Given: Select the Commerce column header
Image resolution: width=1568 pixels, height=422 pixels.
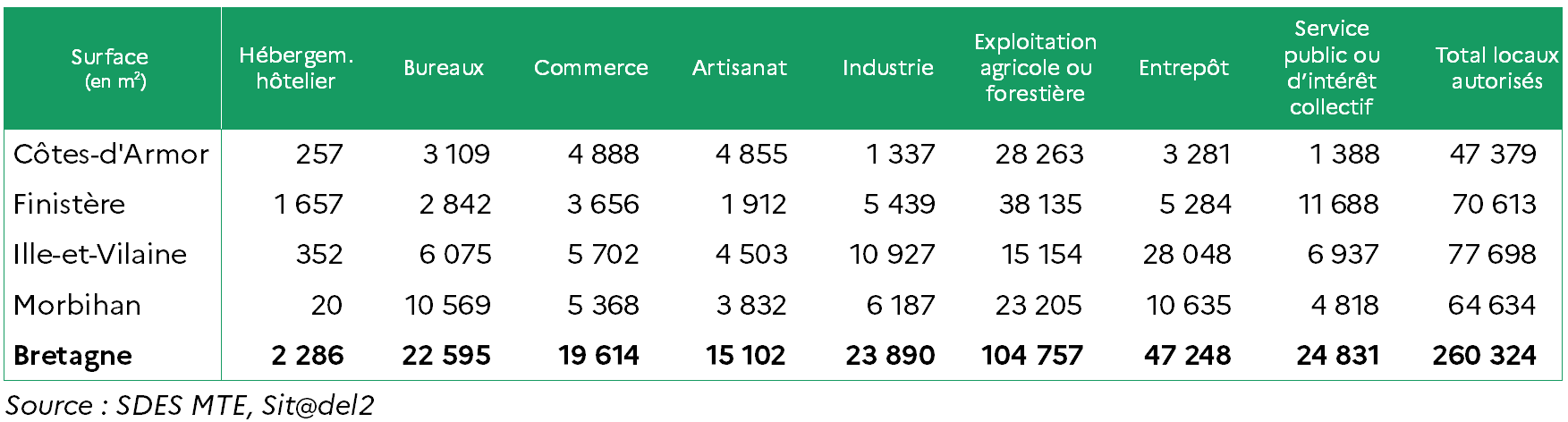Looking at the screenshot, I should [590, 68].
